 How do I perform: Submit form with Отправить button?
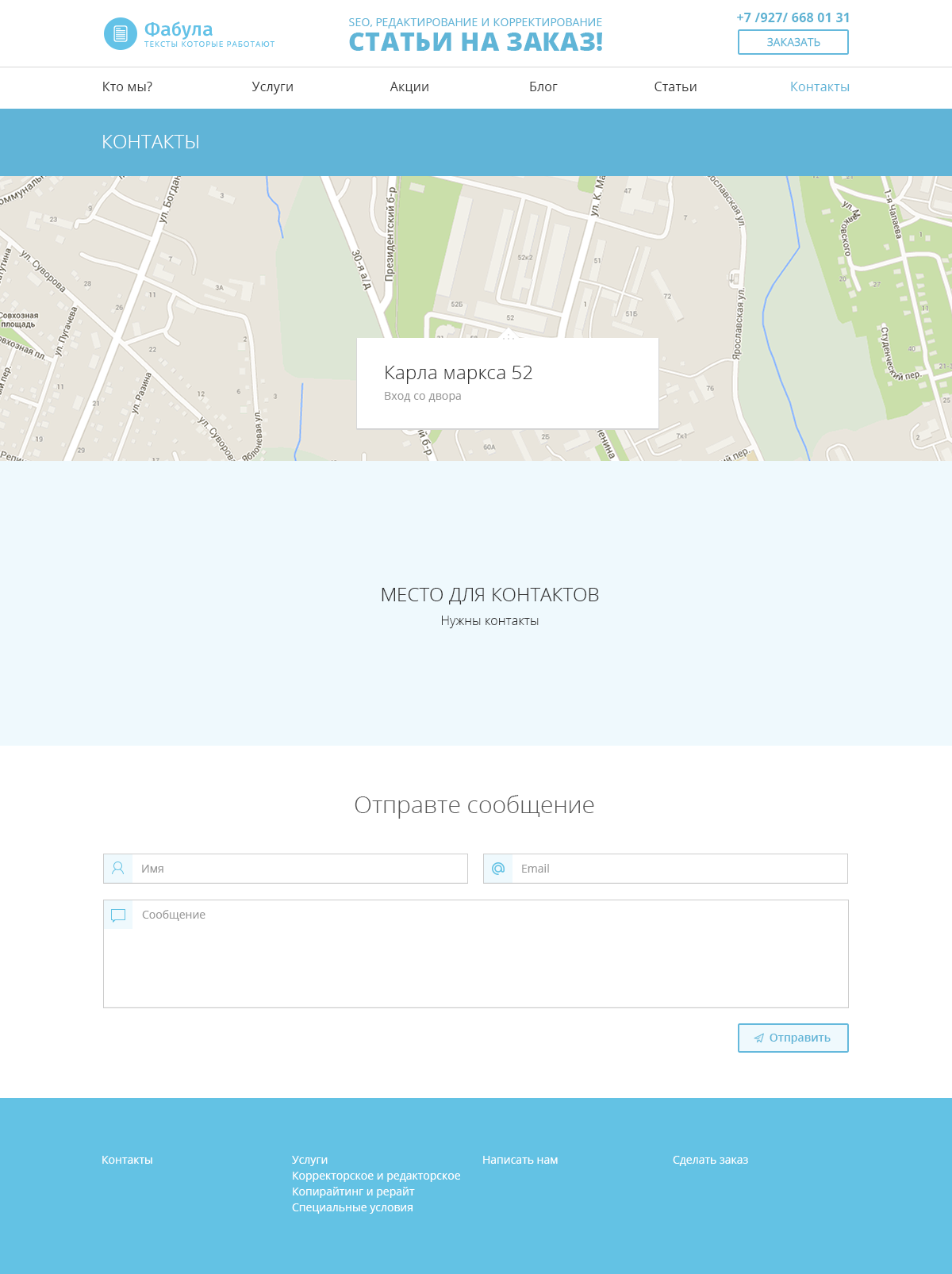[x=793, y=1038]
